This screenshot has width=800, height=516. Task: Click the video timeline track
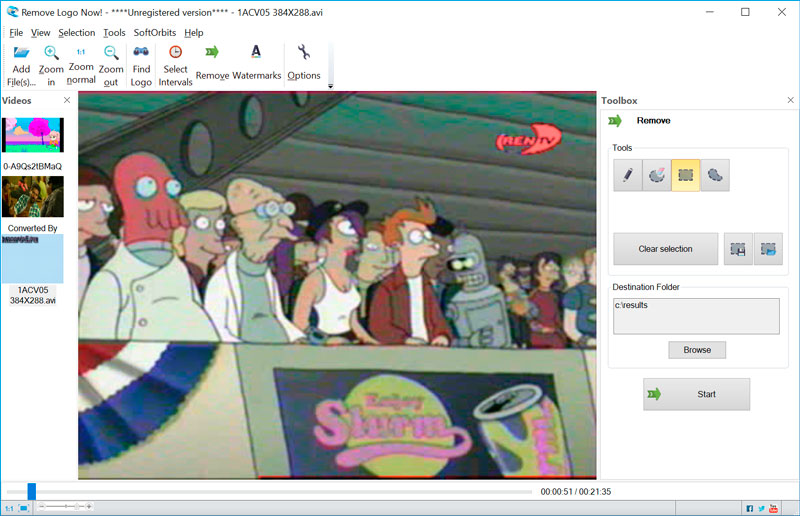tap(269, 492)
